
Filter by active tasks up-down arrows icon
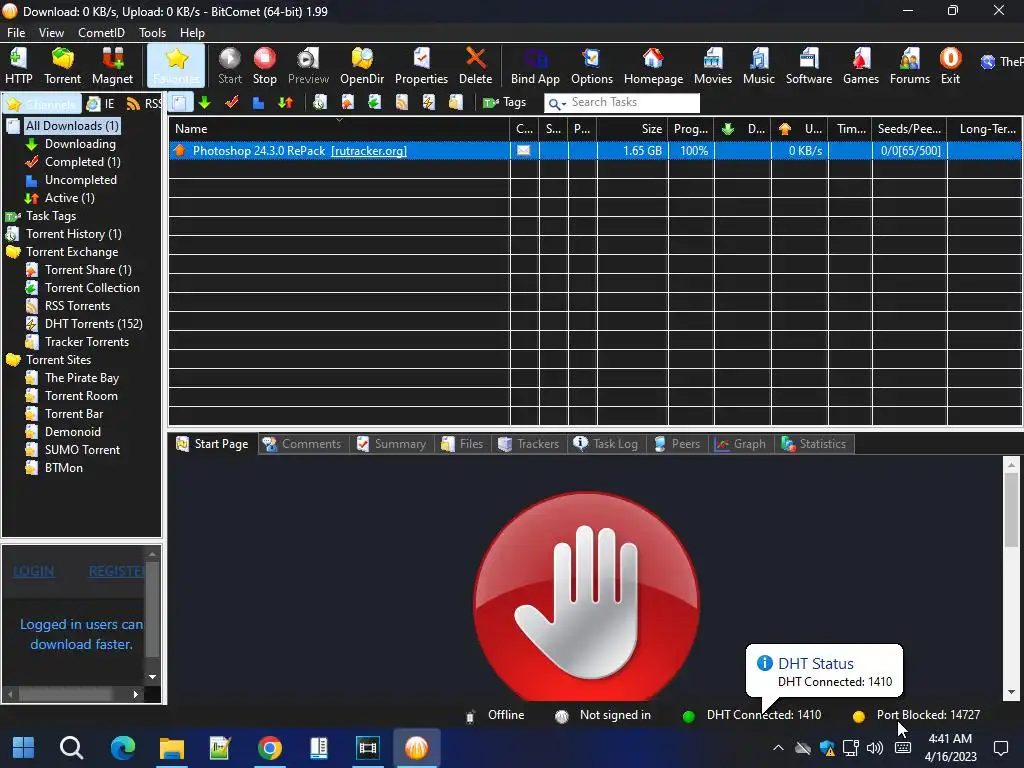coord(285,103)
